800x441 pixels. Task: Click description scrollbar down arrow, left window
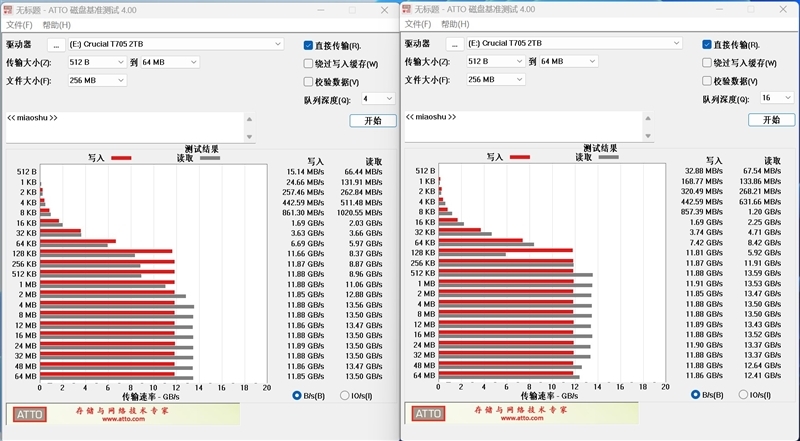click(249, 137)
